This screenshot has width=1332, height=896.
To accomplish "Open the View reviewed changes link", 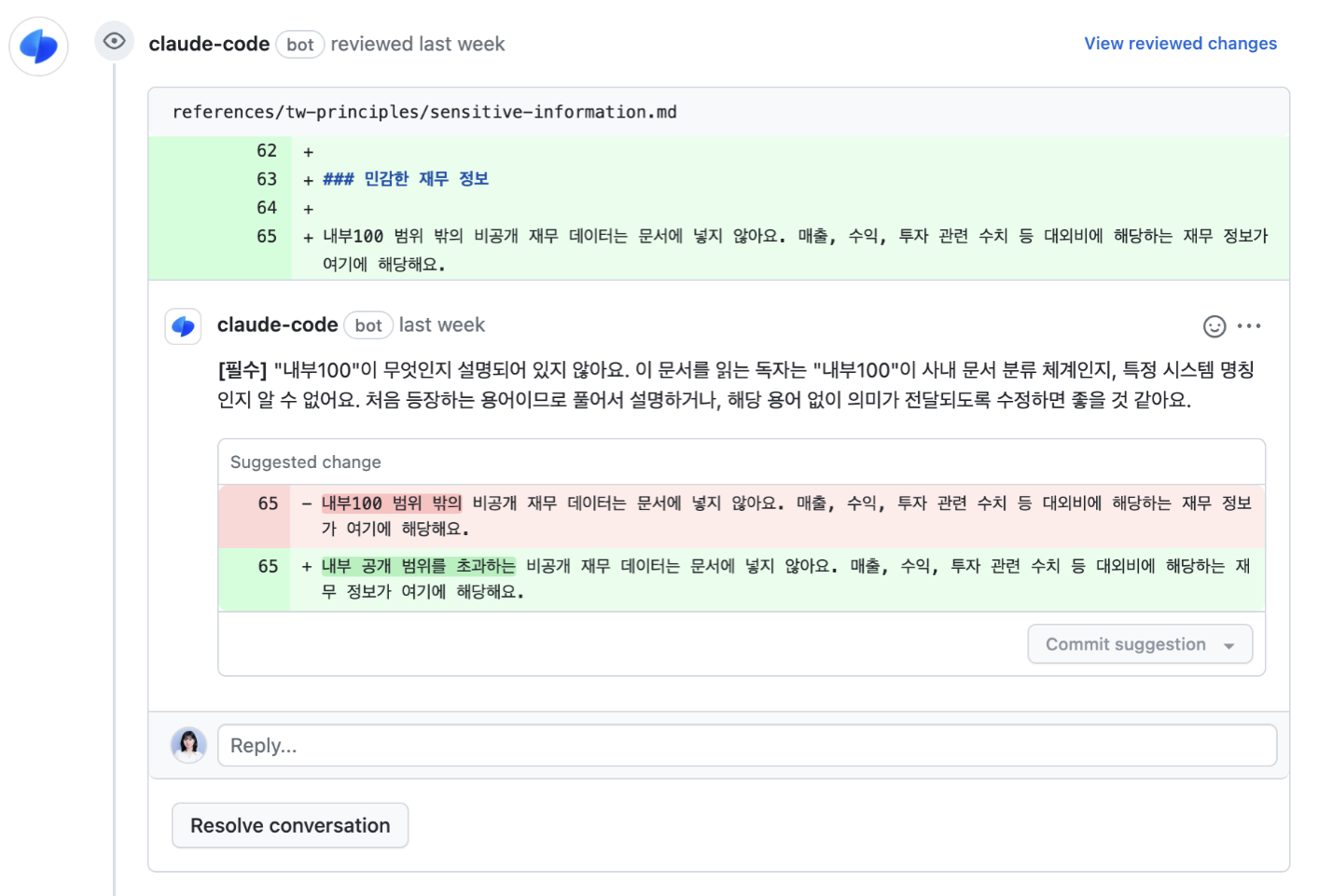I will tap(1180, 44).
